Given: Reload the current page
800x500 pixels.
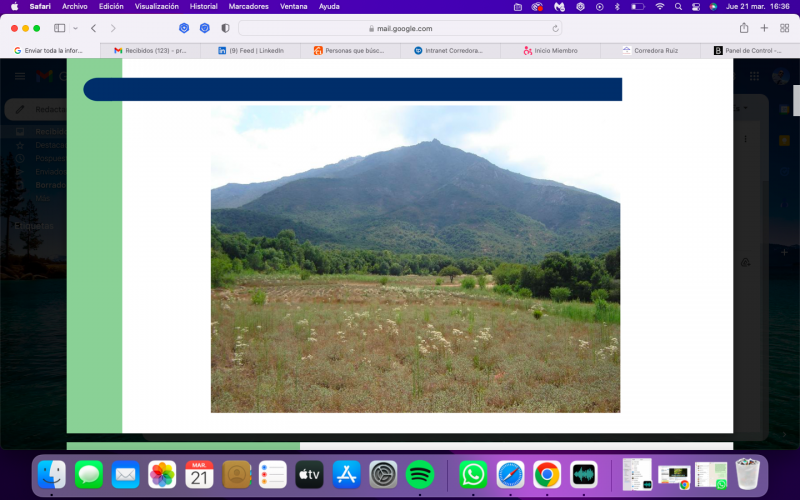Looking at the screenshot, I should [x=555, y=29].
